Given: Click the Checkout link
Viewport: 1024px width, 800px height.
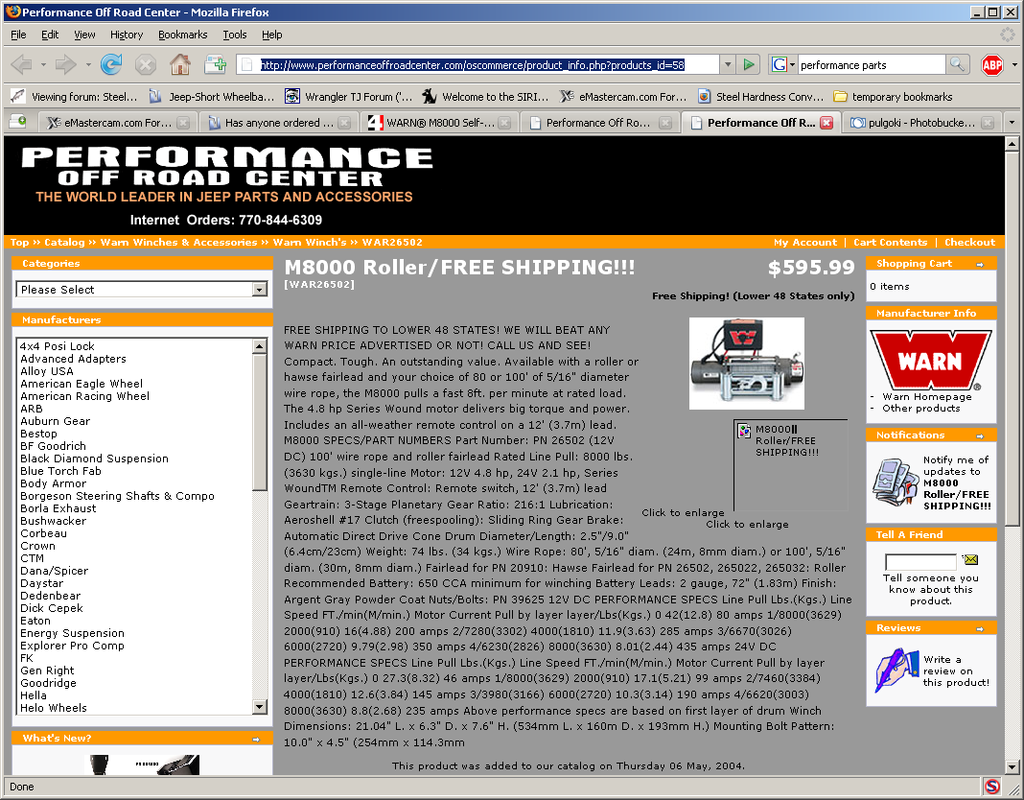Looking at the screenshot, I should (969, 242).
